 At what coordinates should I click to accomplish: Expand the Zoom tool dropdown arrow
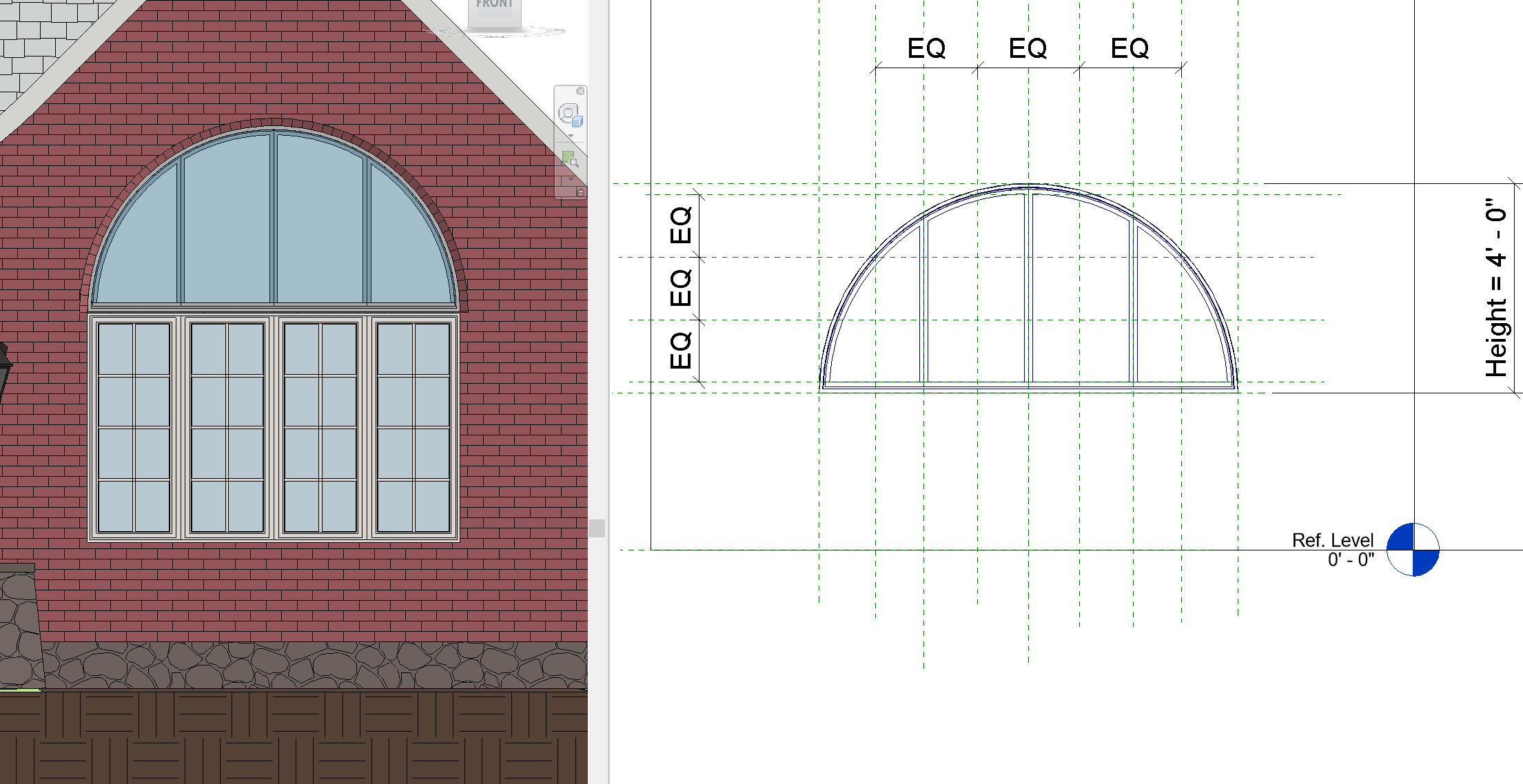[x=571, y=179]
